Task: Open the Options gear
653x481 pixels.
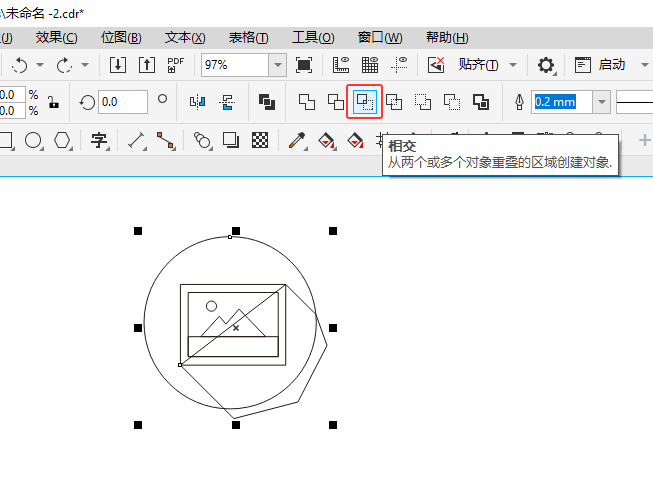Action: coord(546,65)
